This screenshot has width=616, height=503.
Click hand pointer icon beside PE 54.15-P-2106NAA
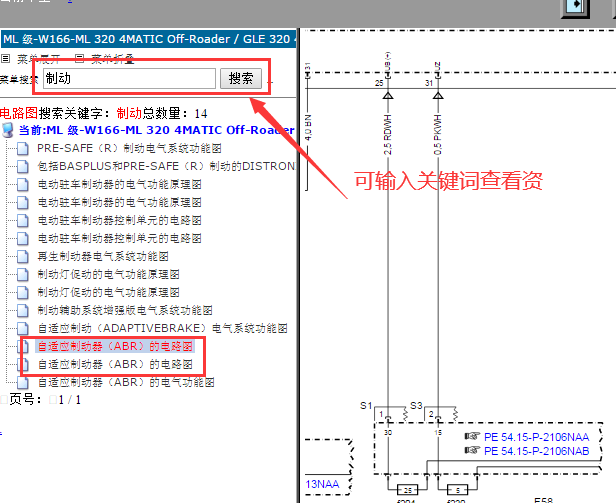(472, 436)
